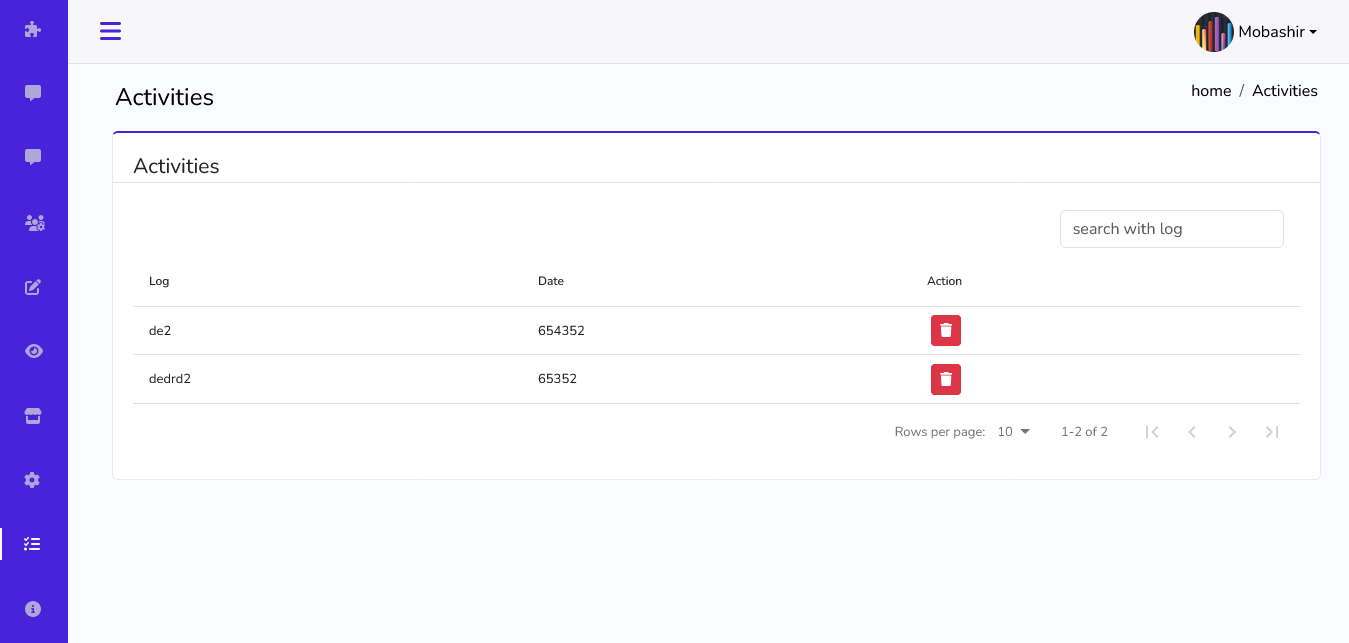Open the second chat bubble sidebar icon
The image size is (1349, 643).
[x=33, y=156]
